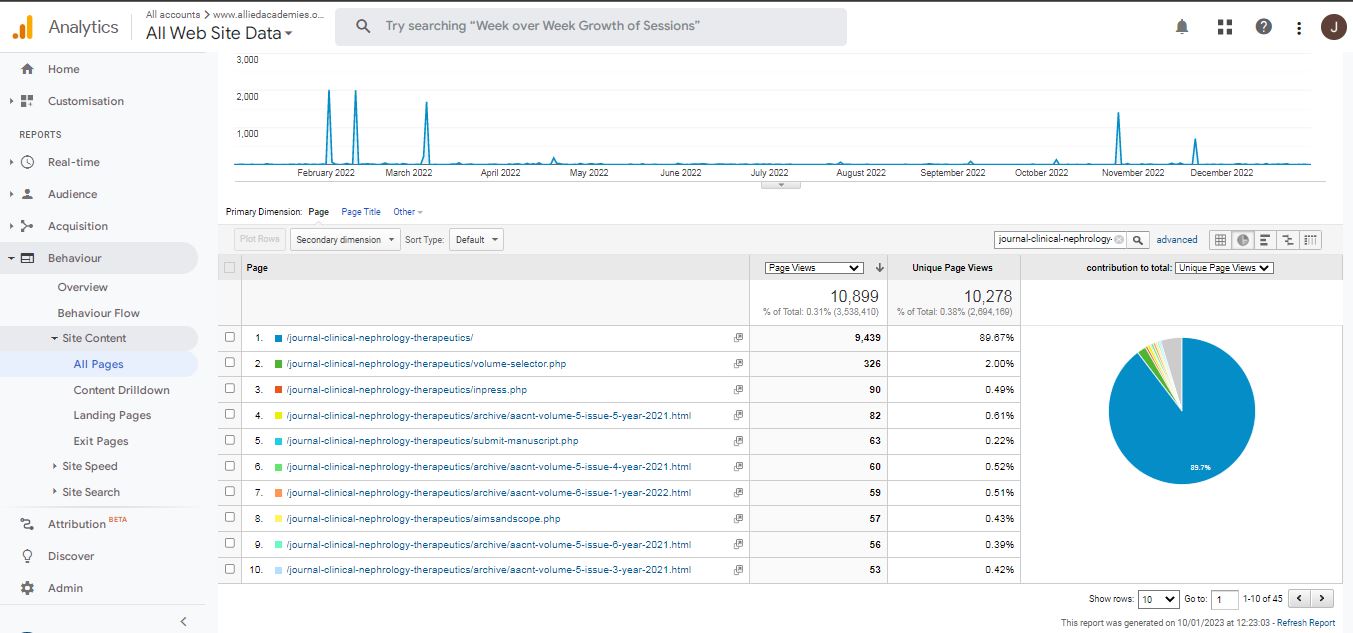The width and height of the screenshot is (1353, 633).
Task: Clear the journal-clinical-nephrology table filter
Action: [x=1118, y=240]
